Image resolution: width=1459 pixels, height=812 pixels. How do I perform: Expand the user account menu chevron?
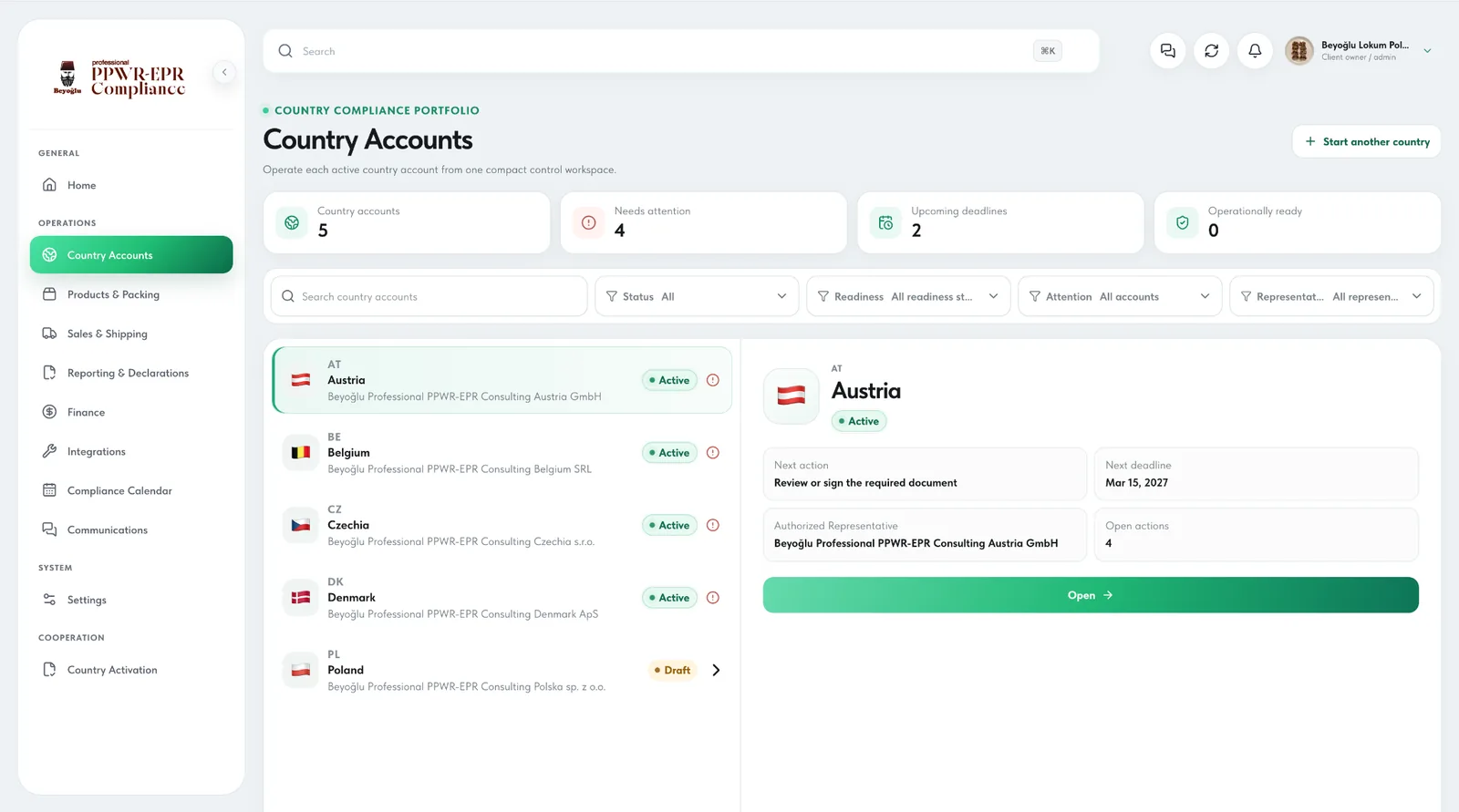[x=1428, y=51]
